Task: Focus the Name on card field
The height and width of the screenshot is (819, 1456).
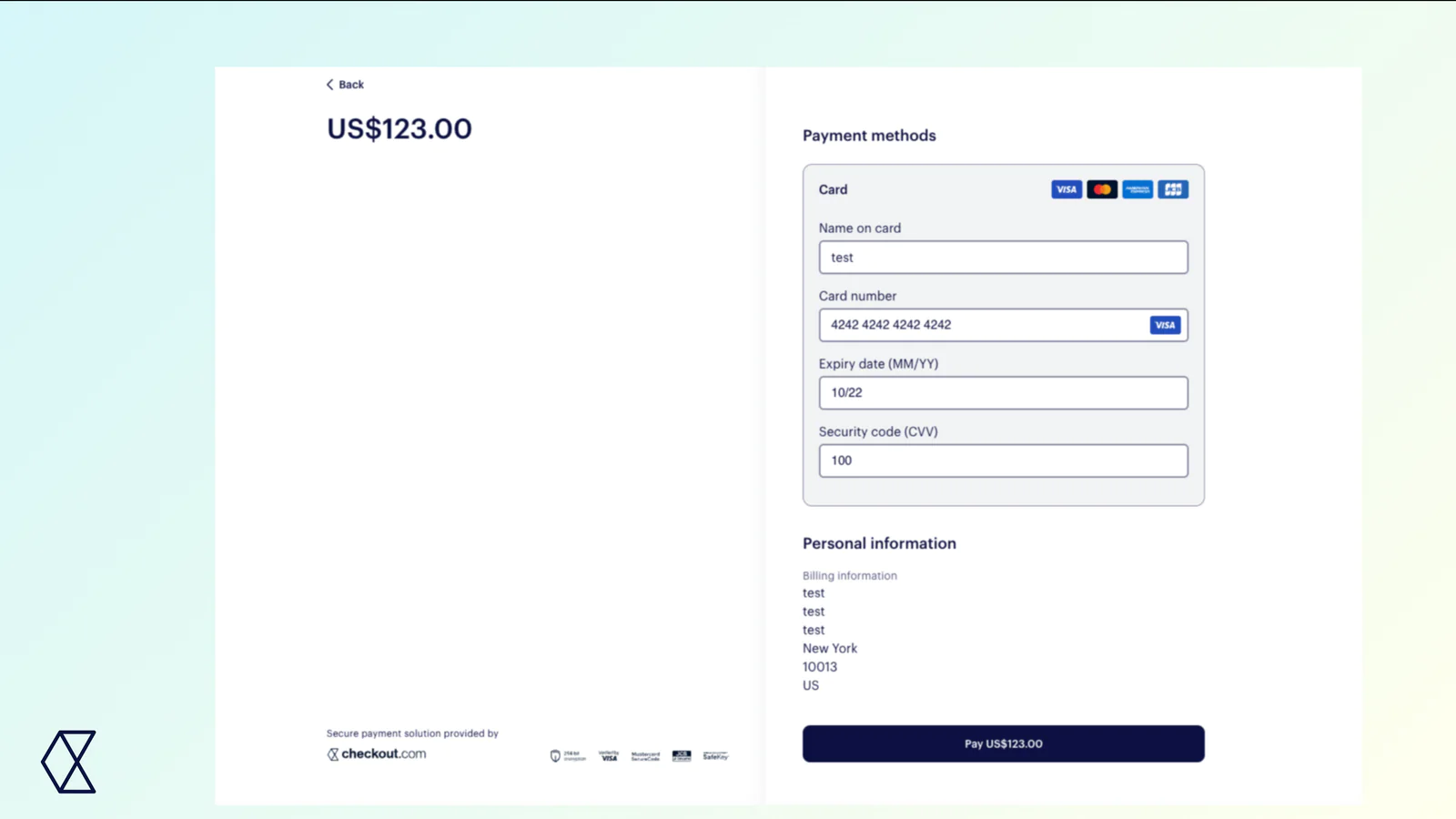Action: (1003, 258)
